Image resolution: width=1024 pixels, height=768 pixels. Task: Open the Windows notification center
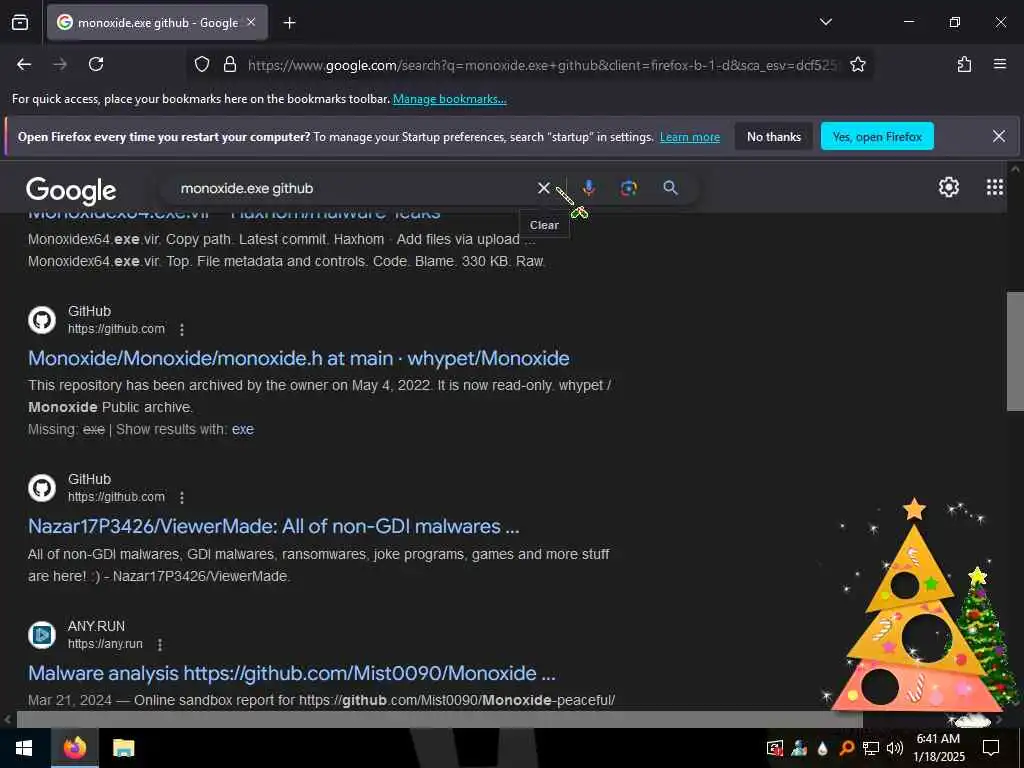coord(991,748)
